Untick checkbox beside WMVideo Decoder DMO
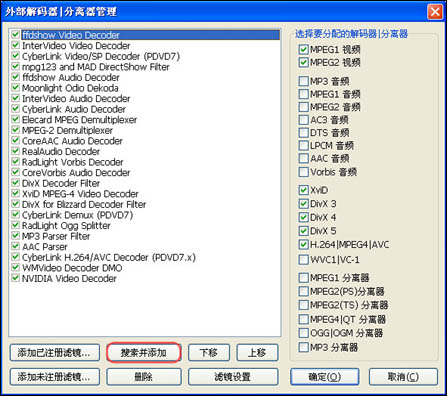The width and height of the screenshot is (447, 396). pos(15,267)
